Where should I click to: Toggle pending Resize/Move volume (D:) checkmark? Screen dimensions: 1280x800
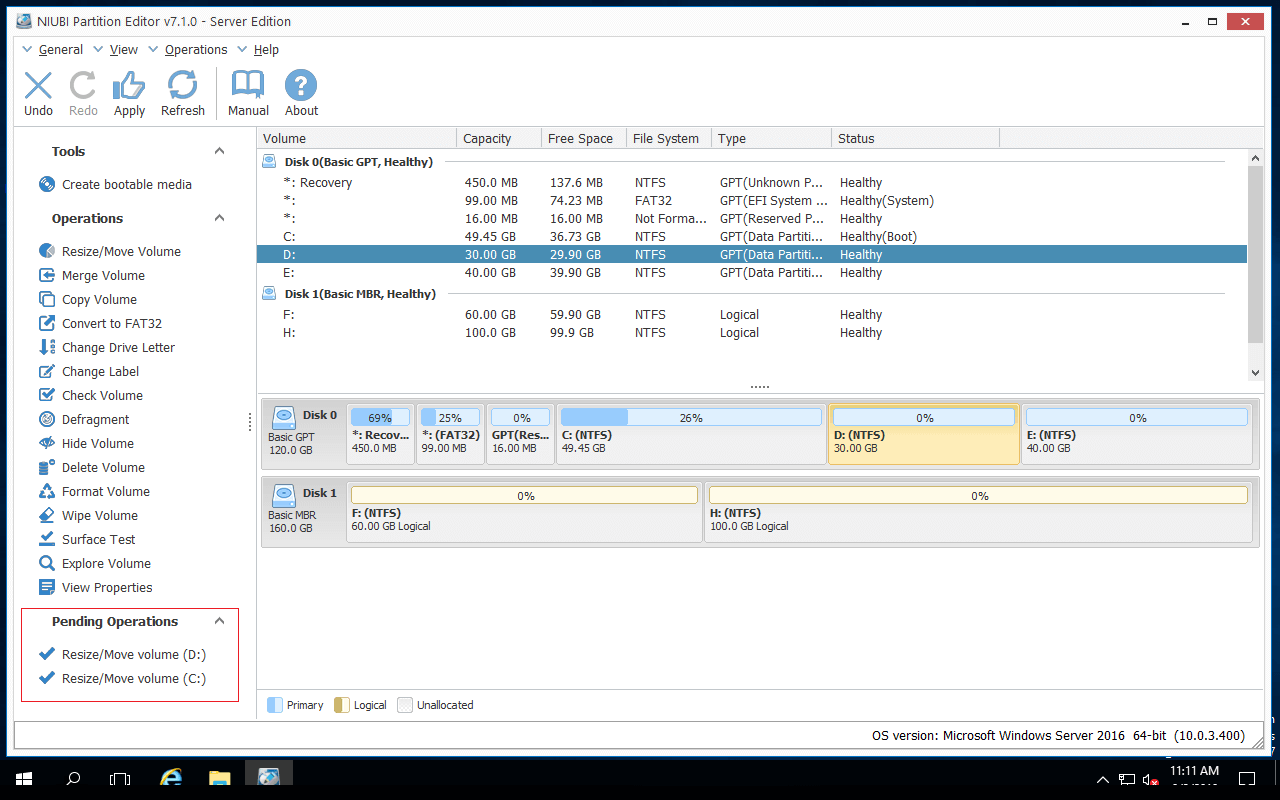point(46,654)
